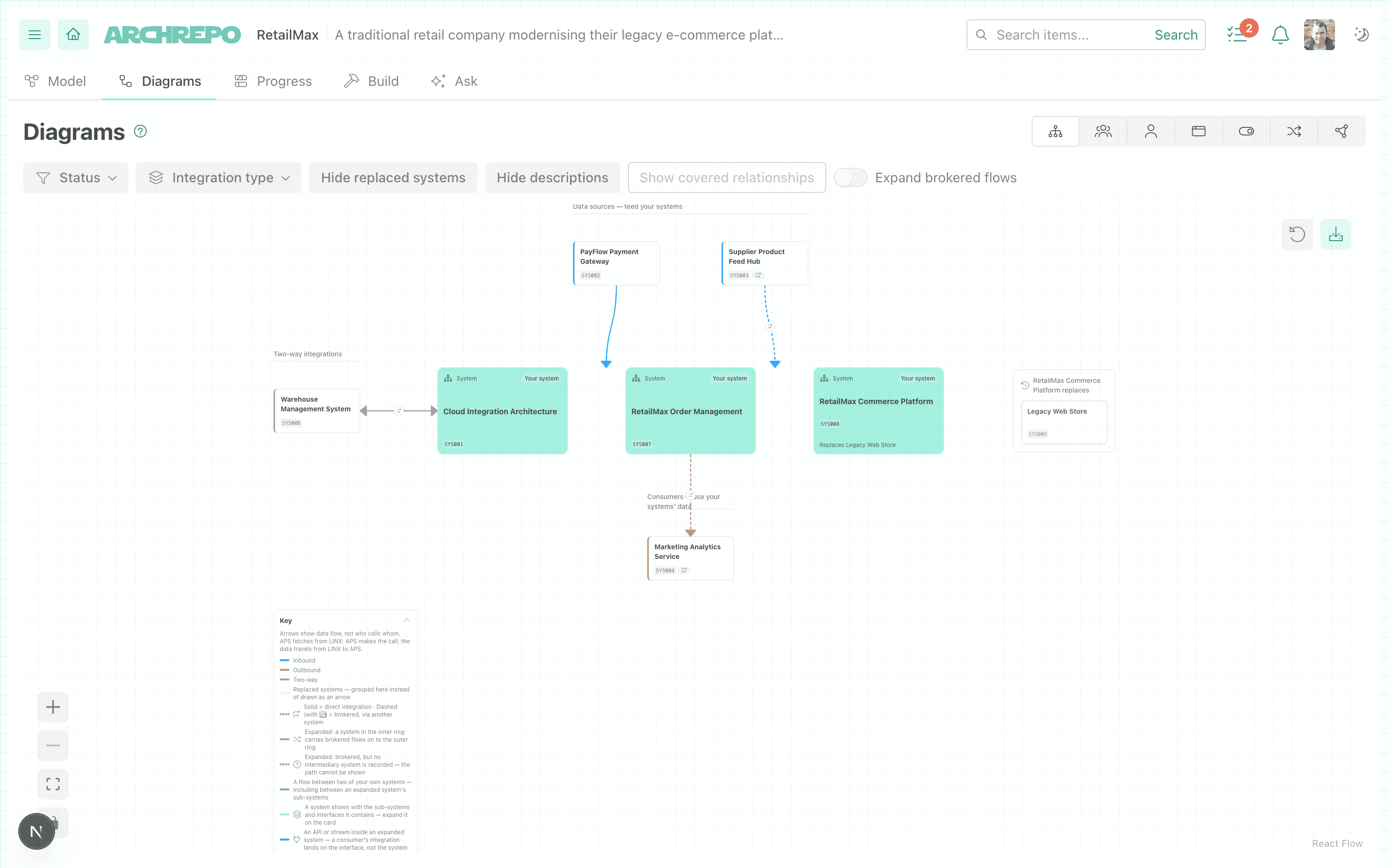Screen dimensions: 1389x868
Task: Select the share-nodes diagram view
Action: click(x=1341, y=132)
